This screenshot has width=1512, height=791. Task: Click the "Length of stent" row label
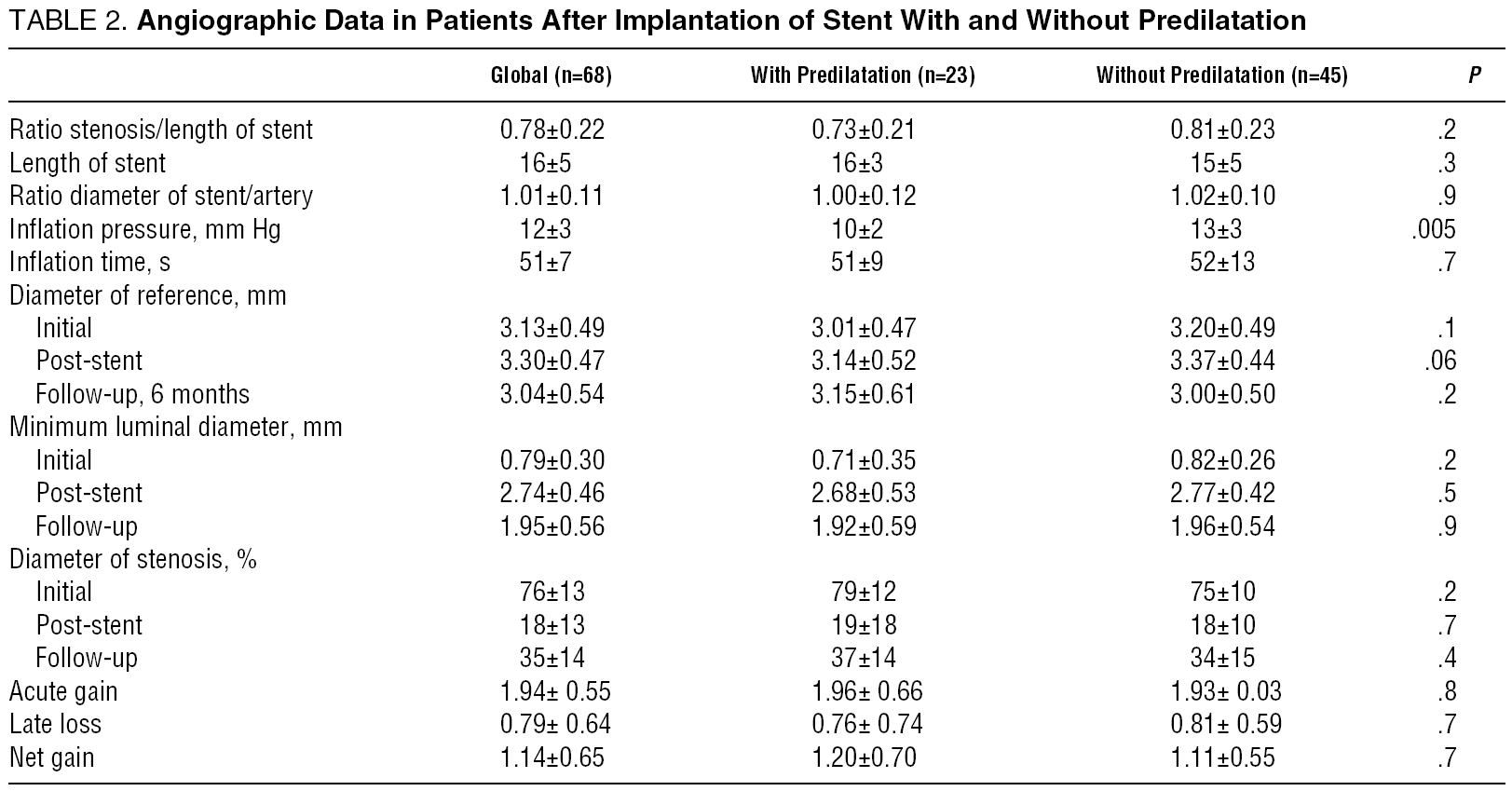coord(88,163)
